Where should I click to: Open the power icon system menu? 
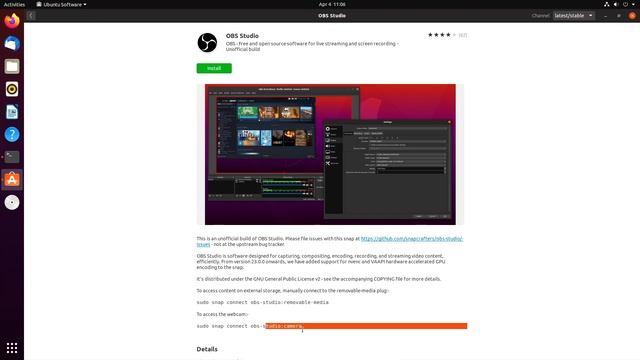click(625, 4)
